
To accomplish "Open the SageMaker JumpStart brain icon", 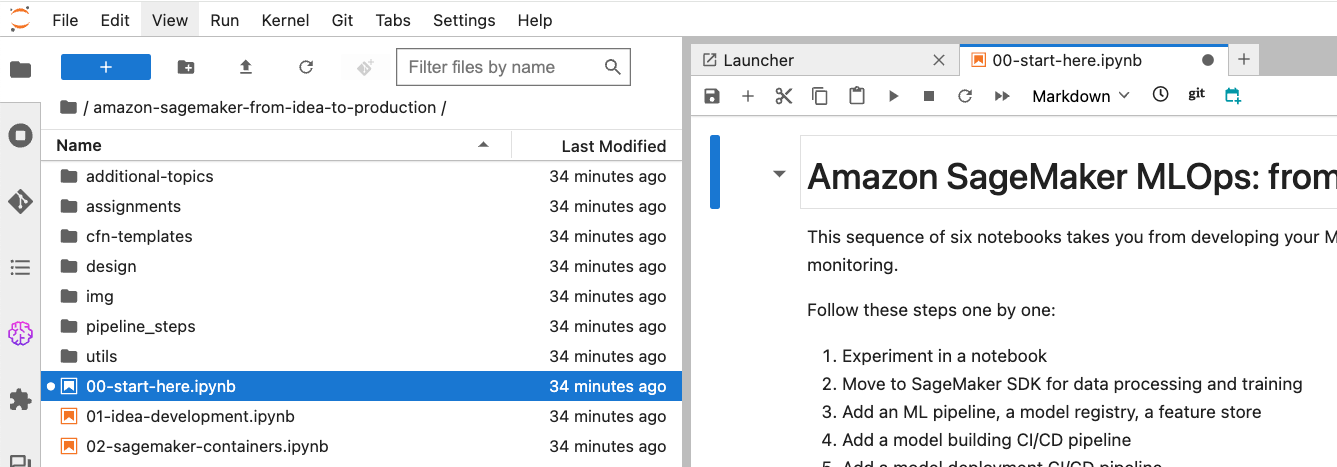I will point(20,333).
